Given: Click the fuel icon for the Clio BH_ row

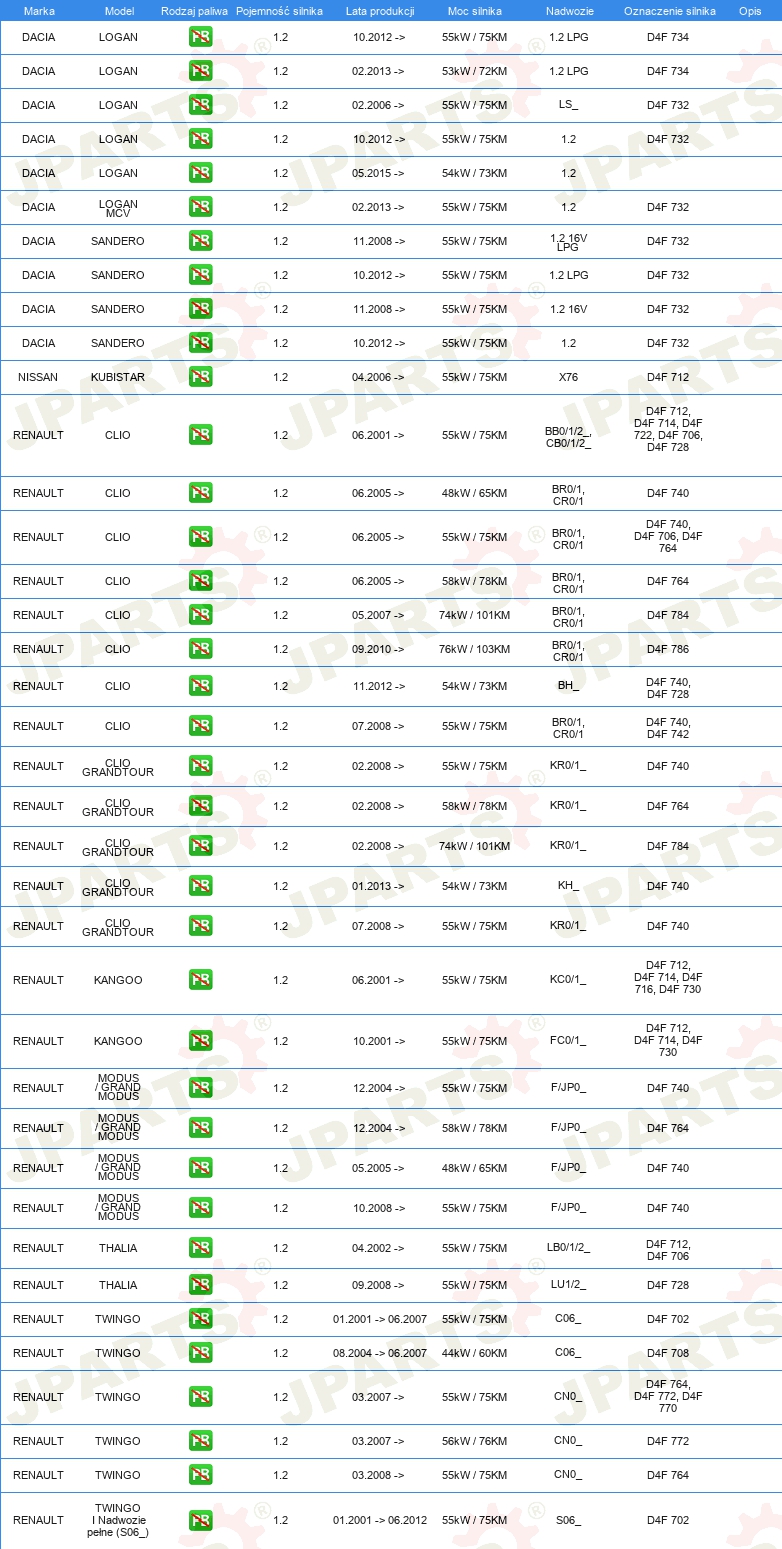Looking at the screenshot, I should coord(200,686).
